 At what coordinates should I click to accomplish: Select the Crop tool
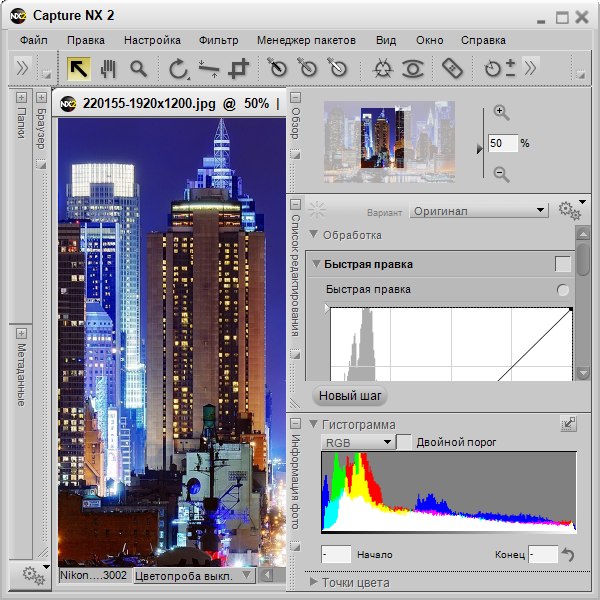tap(238, 69)
